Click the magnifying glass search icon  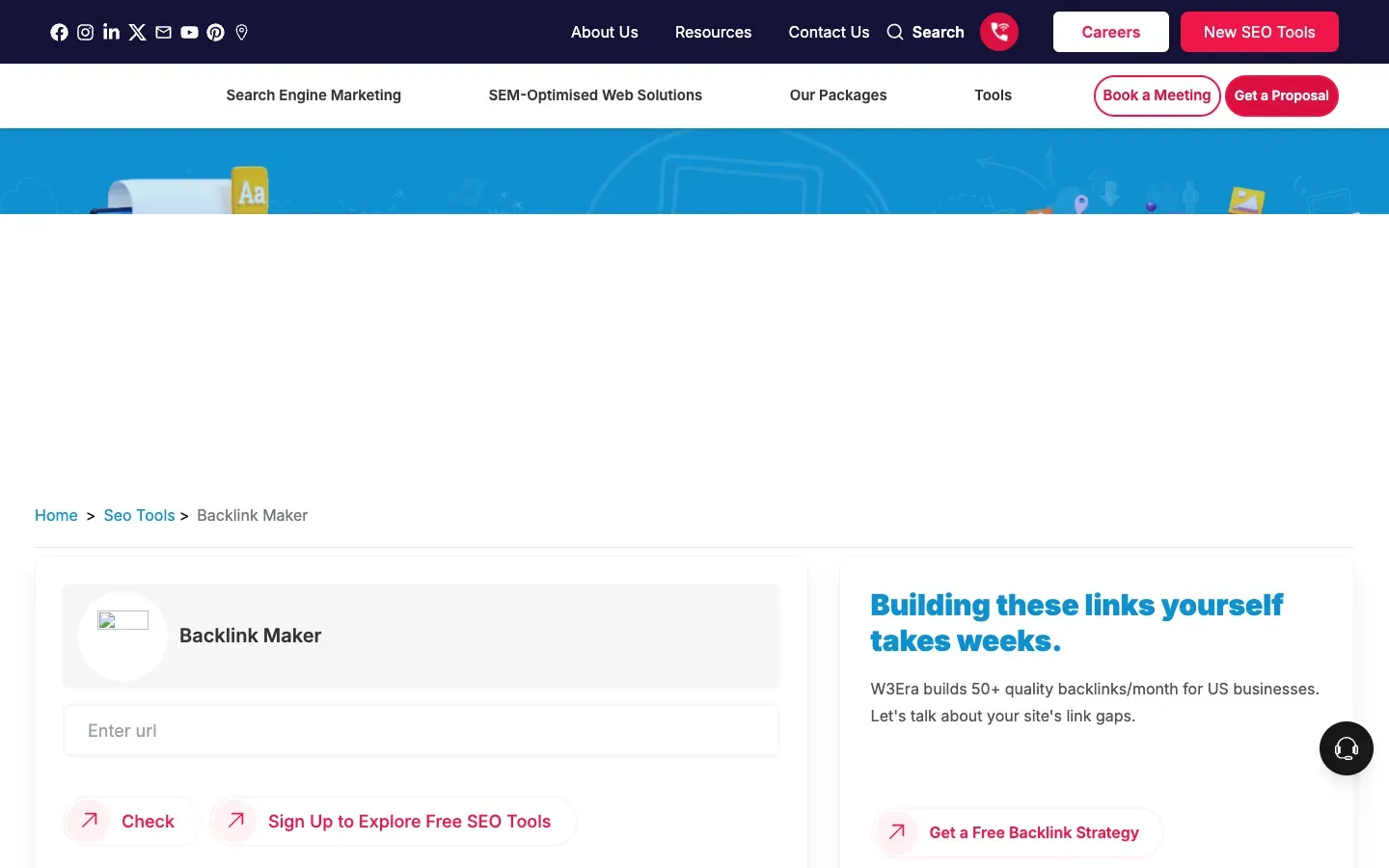[895, 32]
